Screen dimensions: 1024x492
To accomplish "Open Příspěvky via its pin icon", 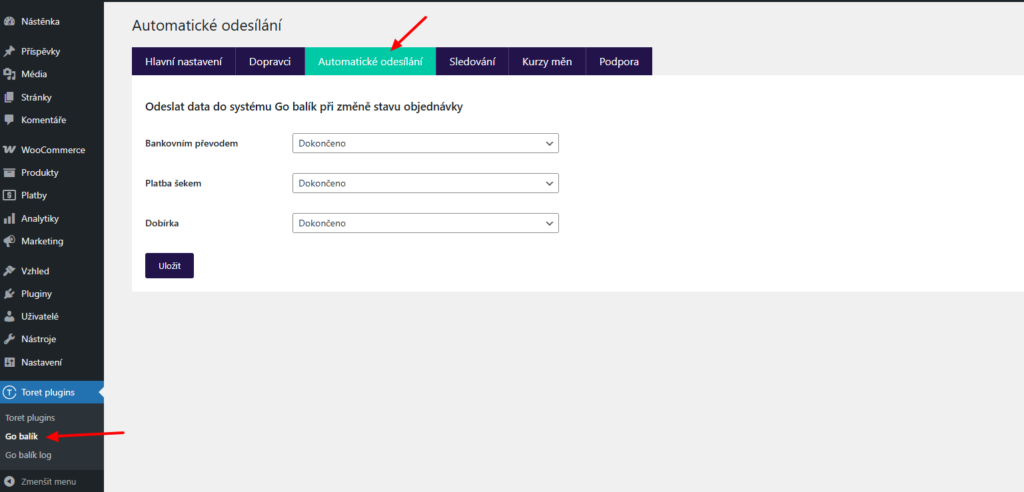I will tap(9, 51).
